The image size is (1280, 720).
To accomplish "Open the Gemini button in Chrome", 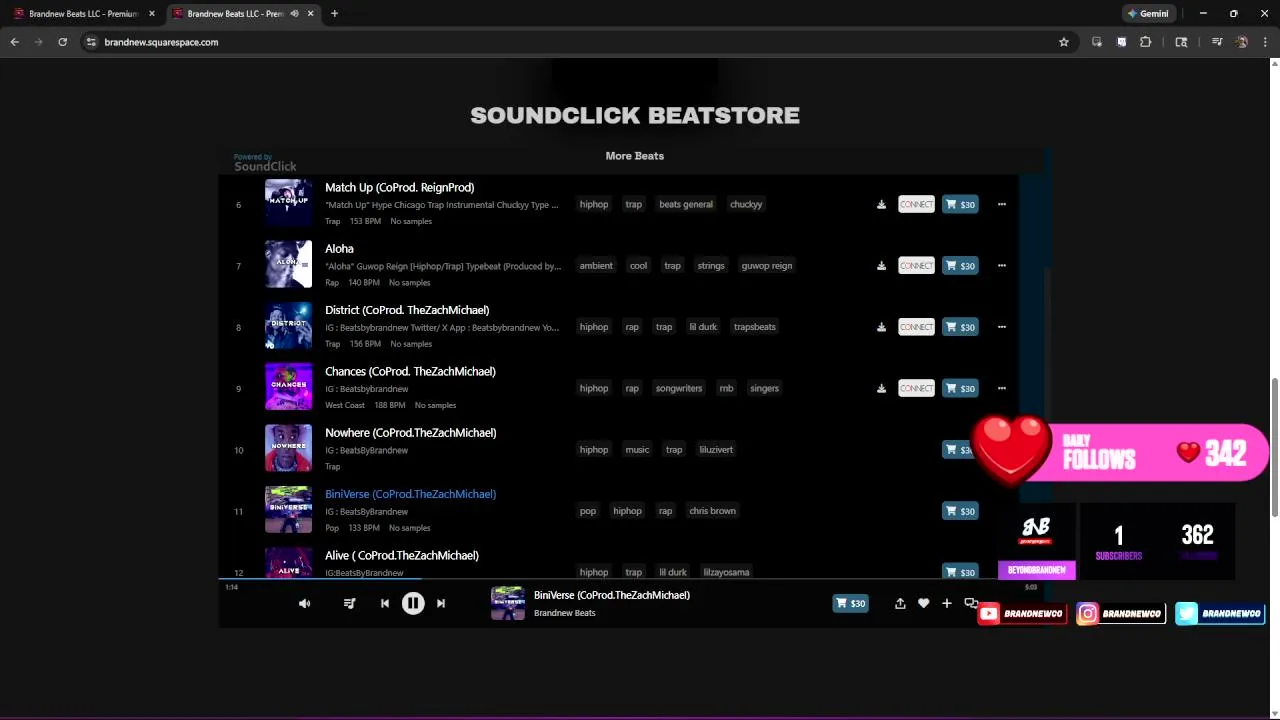I will 1148,14.
